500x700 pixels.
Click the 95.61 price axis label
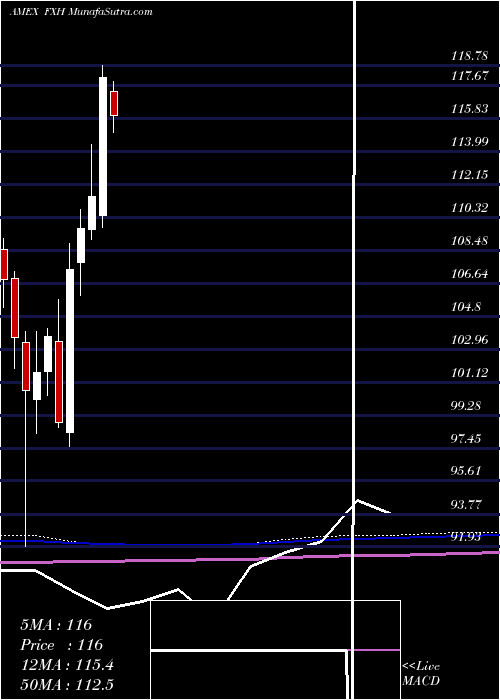pos(466,472)
